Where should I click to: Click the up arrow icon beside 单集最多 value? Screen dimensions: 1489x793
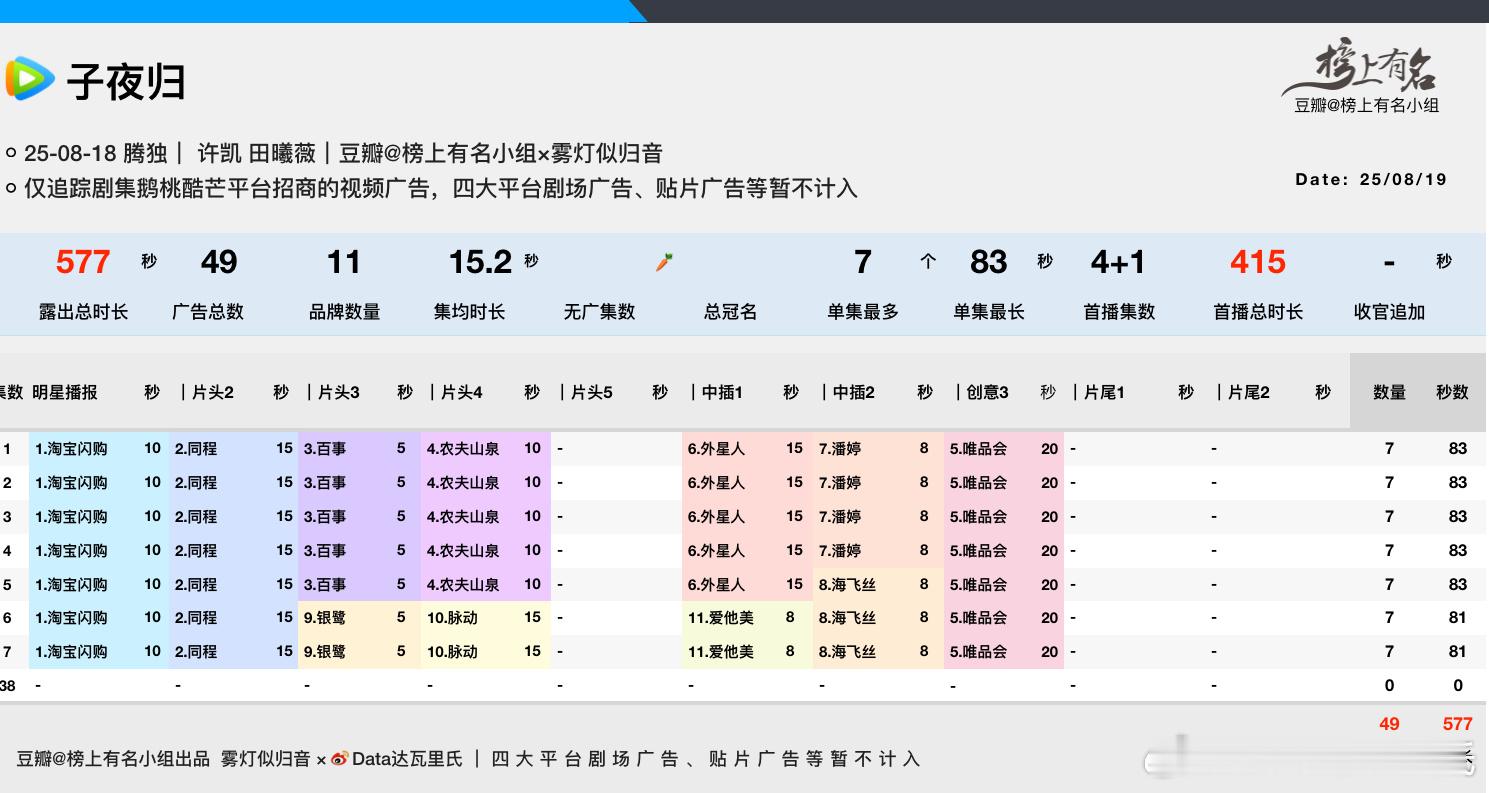coord(928,261)
